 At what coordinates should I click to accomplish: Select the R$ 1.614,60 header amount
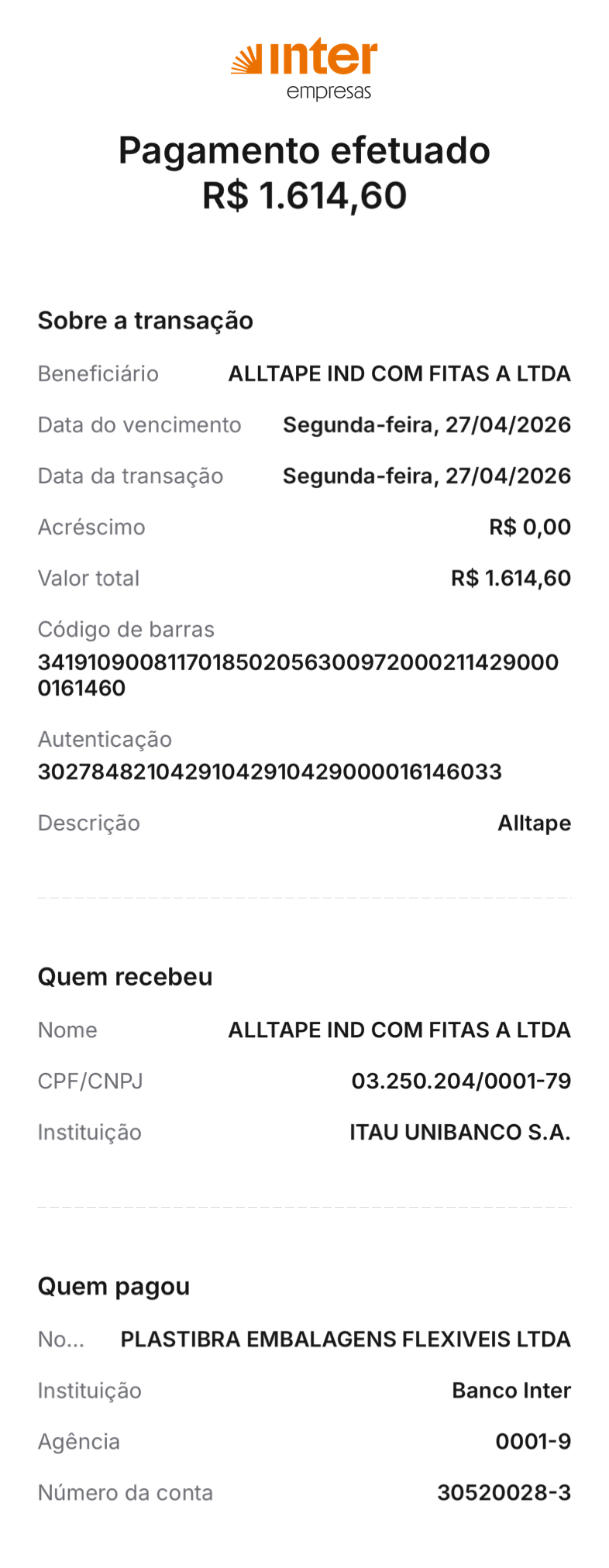pos(304,195)
